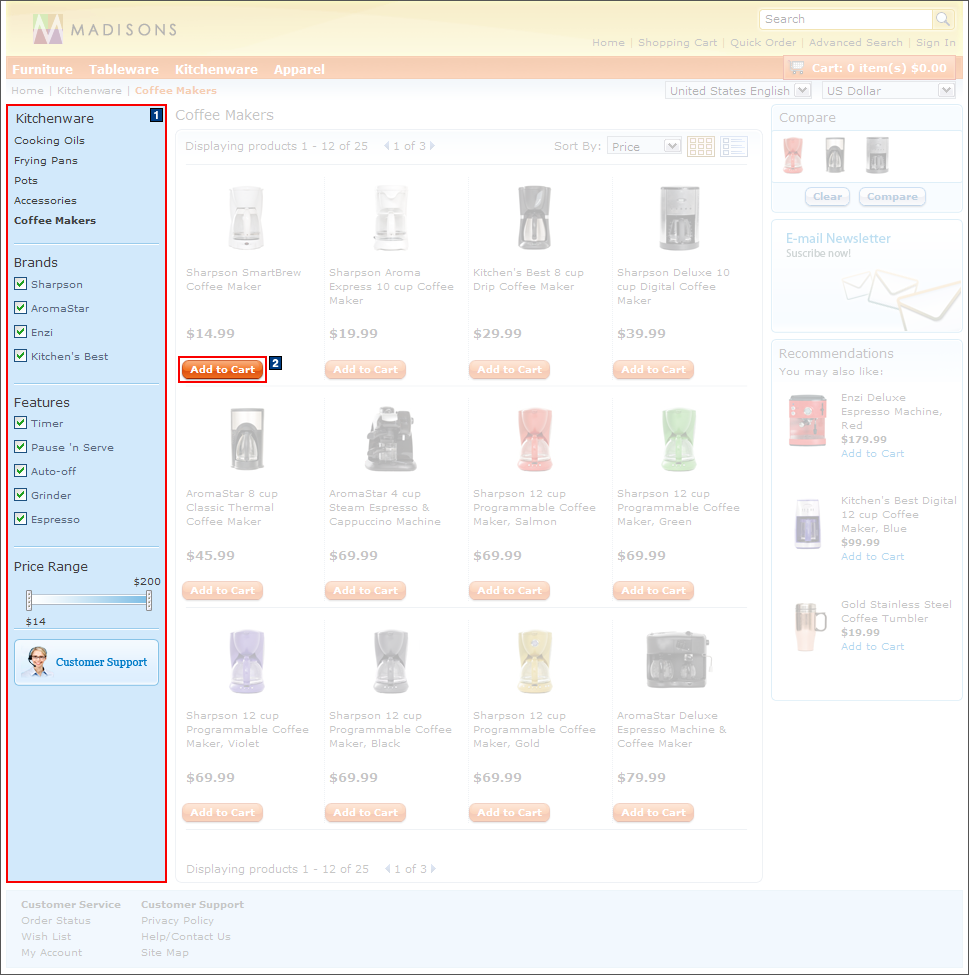Open the Sort By dropdown
Viewport: 969px width, 975px height.
pos(643,145)
